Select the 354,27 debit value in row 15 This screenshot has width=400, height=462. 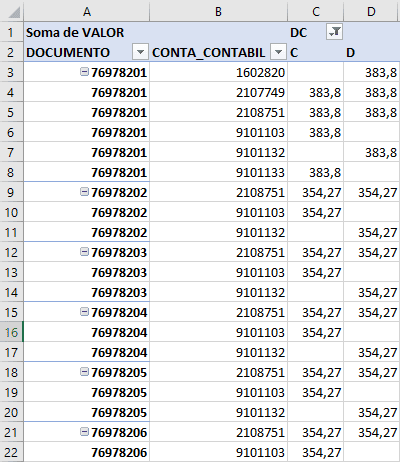click(372, 312)
